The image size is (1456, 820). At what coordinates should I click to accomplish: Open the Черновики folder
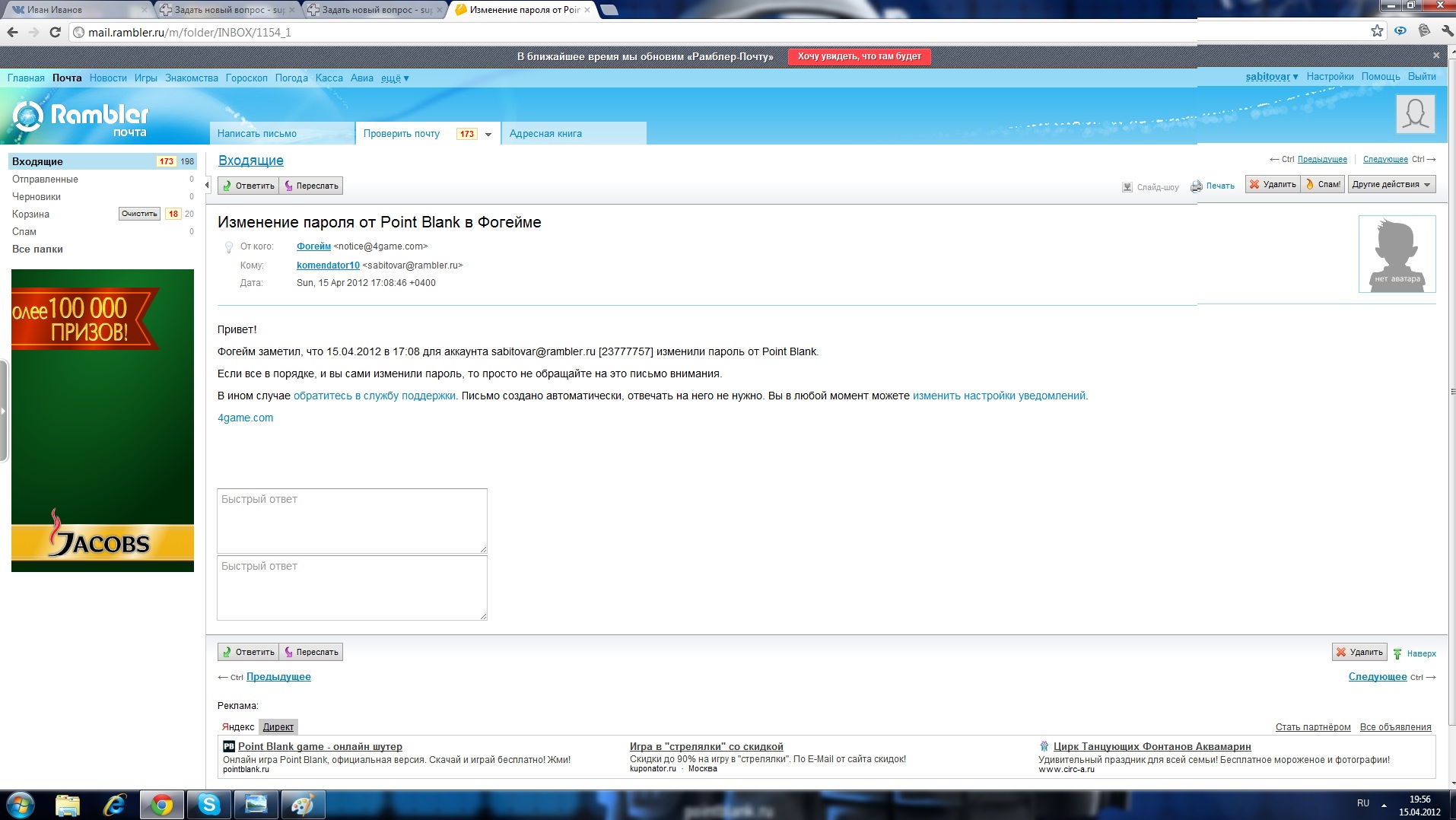click(x=37, y=197)
